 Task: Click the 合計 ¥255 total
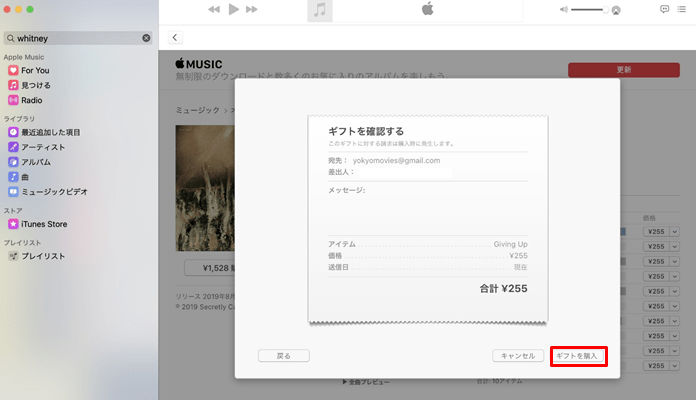tap(503, 288)
